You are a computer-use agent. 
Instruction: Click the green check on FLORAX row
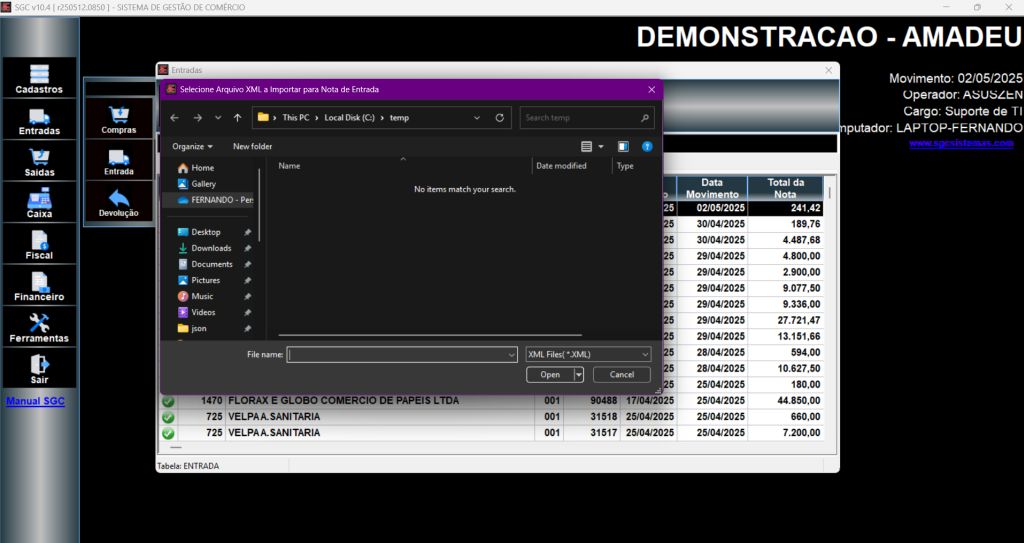[168, 401]
